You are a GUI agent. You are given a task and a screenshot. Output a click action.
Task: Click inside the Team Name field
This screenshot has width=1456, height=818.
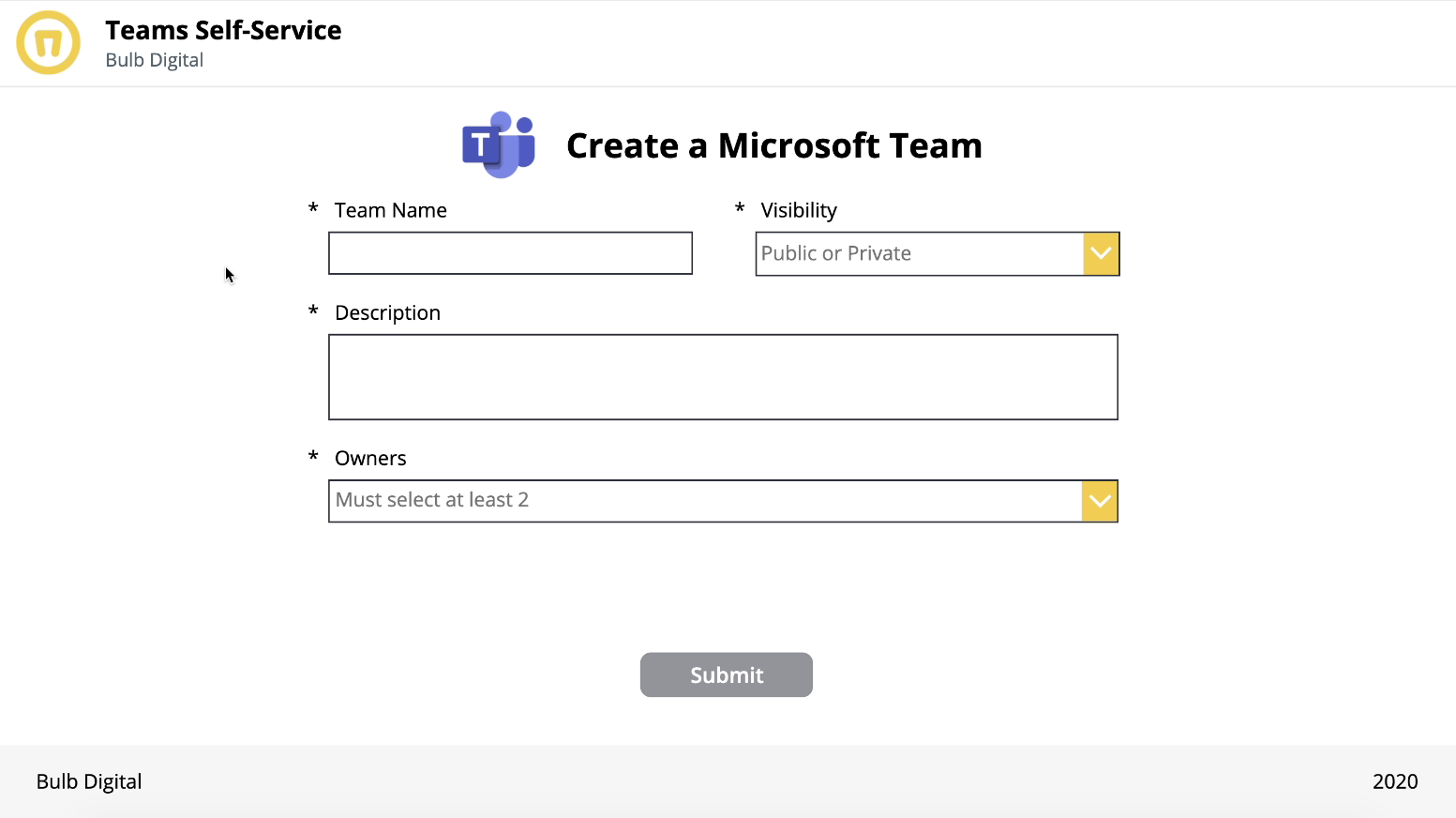[x=509, y=252]
